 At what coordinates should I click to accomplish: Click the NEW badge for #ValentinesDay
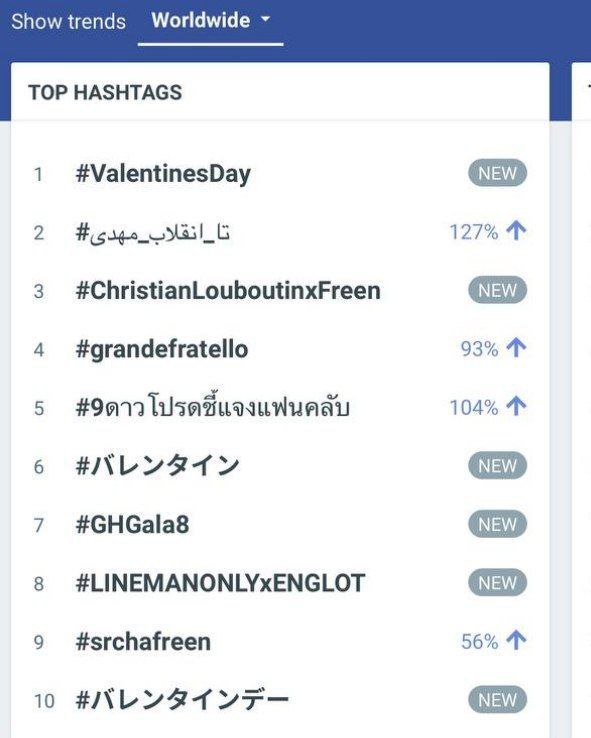(x=497, y=173)
